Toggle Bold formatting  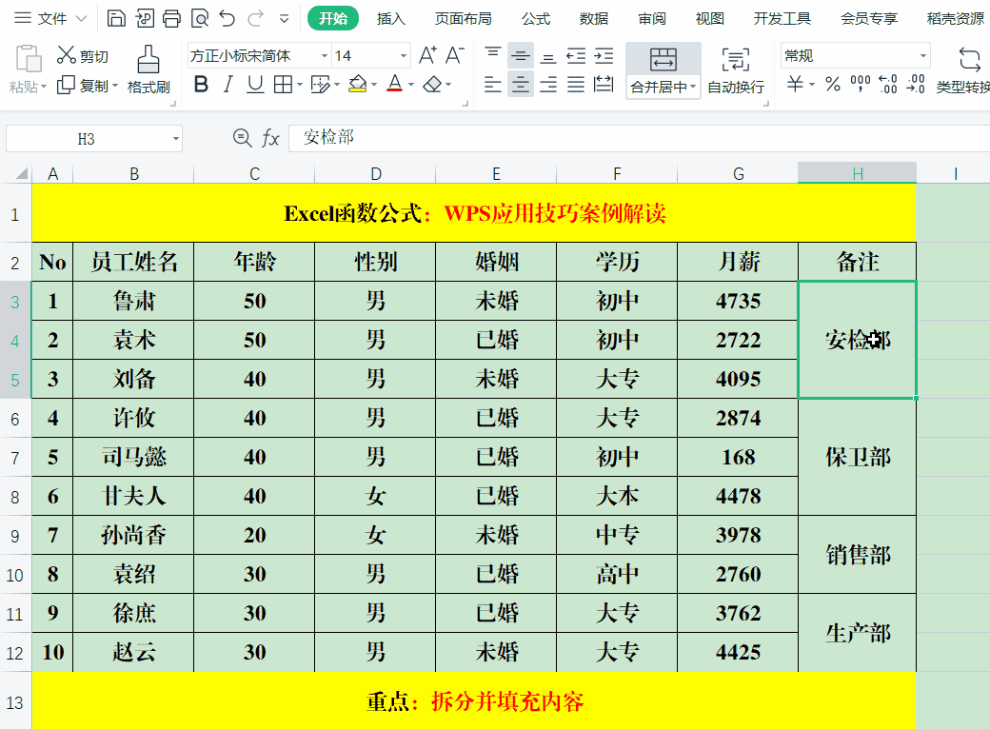coord(201,85)
